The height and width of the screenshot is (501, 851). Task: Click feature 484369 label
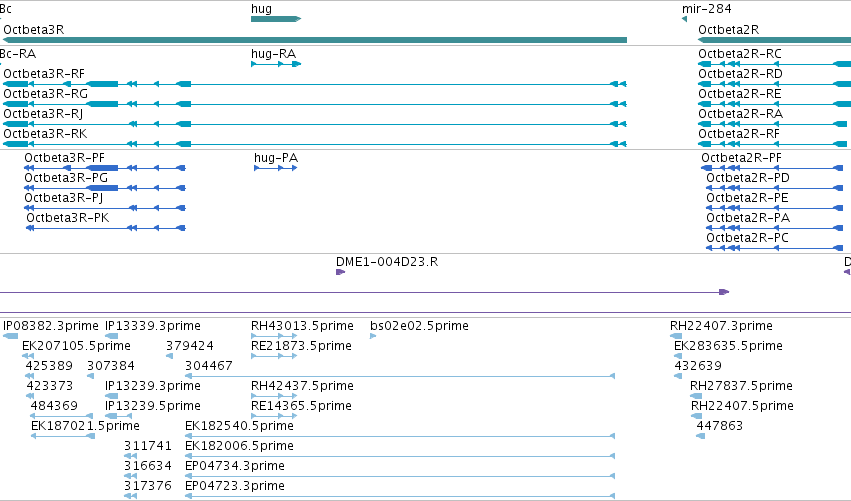click(54, 406)
